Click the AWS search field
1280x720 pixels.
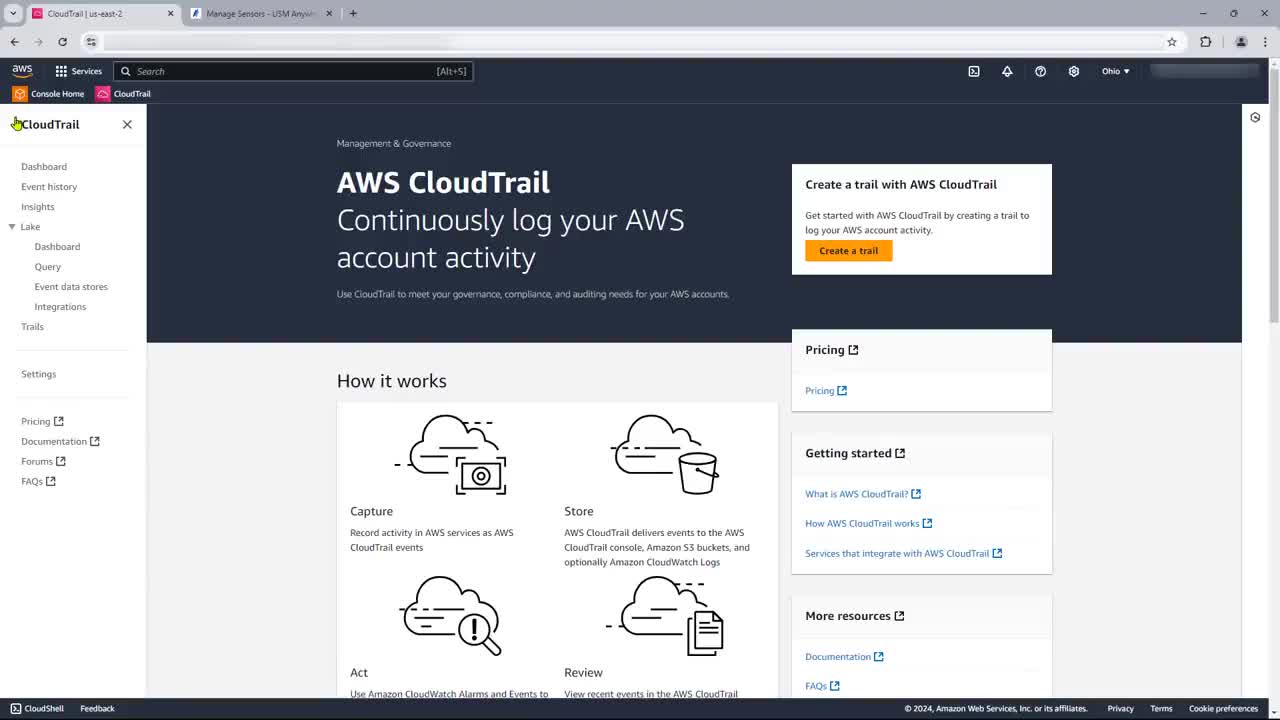click(293, 71)
